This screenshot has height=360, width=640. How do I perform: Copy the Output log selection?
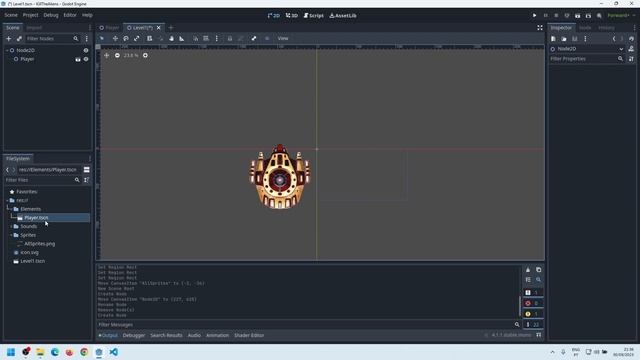tap(538, 270)
